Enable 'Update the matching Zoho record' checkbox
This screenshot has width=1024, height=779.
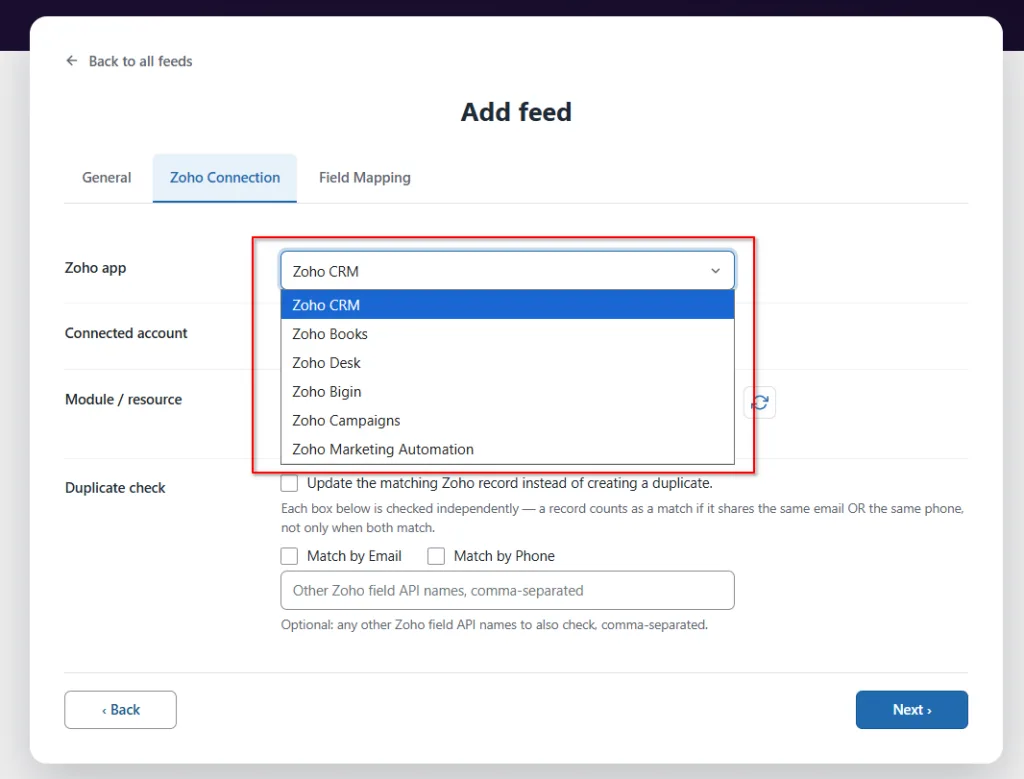(x=289, y=483)
